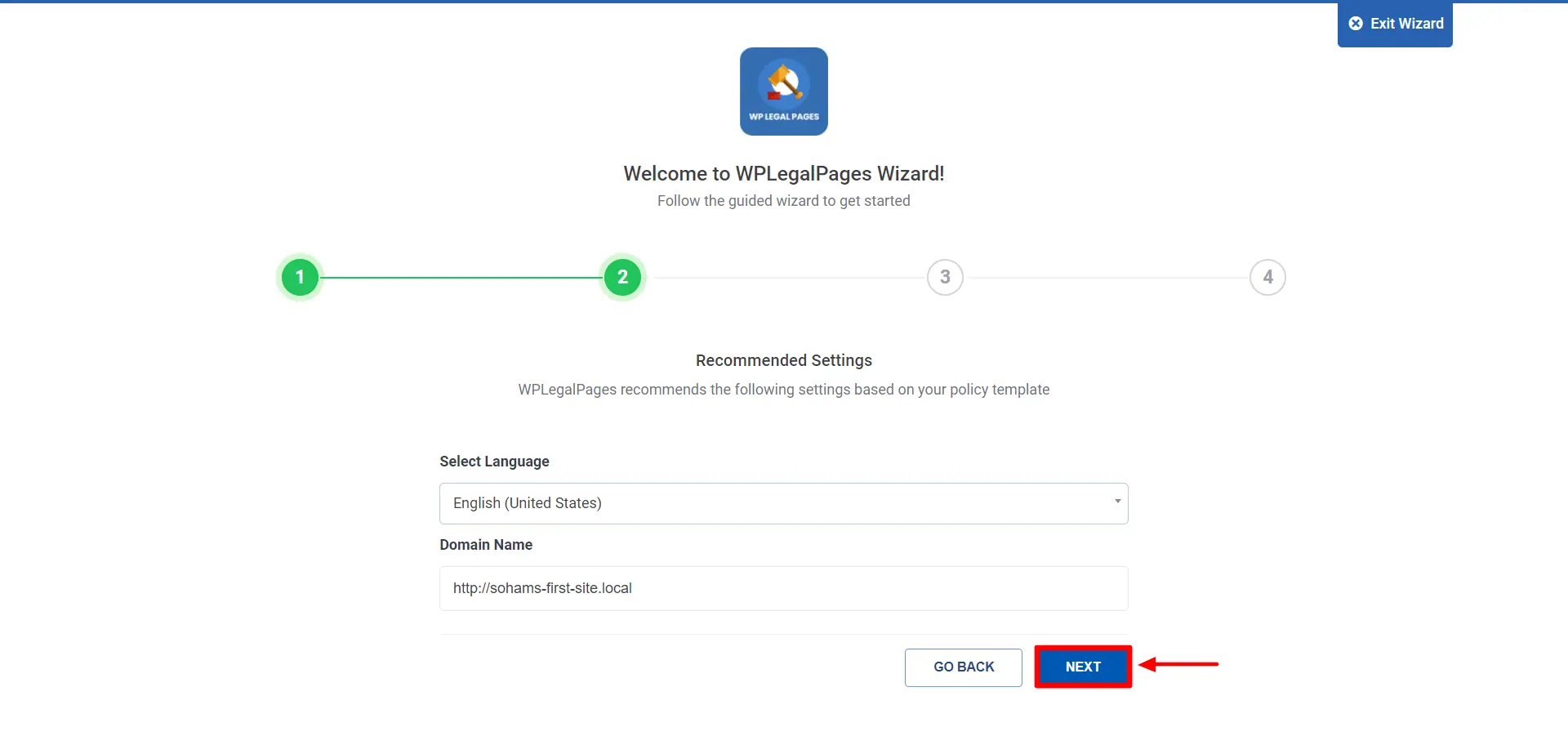Viewport: 1568px width, 745px height.
Task: Click the WP Legal Pages logo
Action: pyautogui.click(x=783, y=91)
